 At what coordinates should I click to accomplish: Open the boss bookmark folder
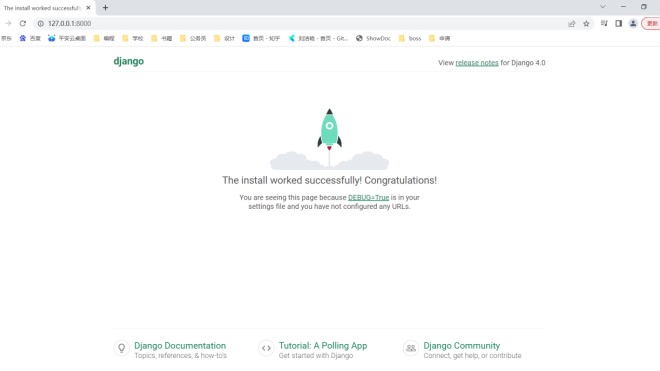(x=410, y=38)
